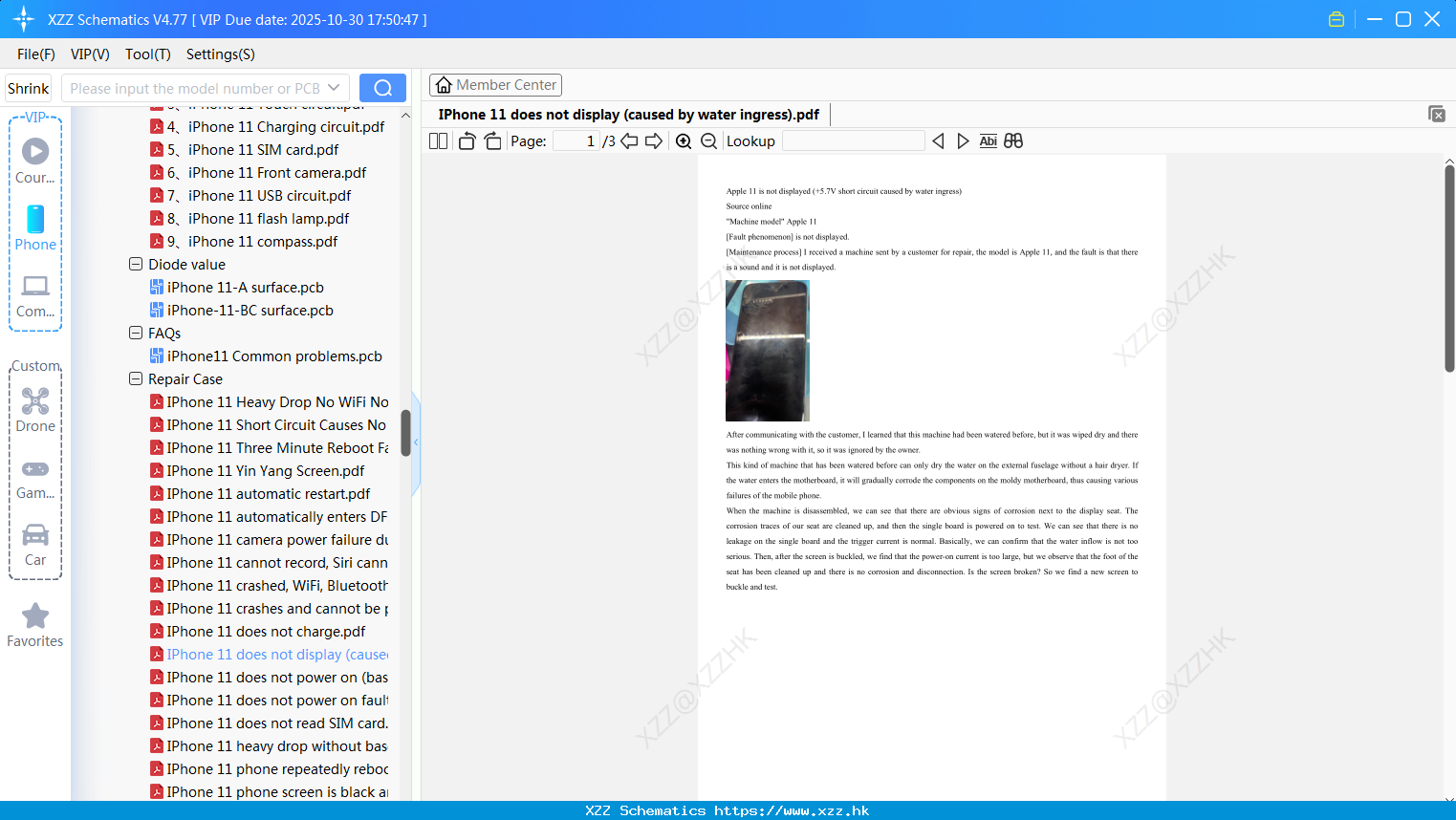
Task: Open the model number dropdown arrow
Action: pos(334,88)
